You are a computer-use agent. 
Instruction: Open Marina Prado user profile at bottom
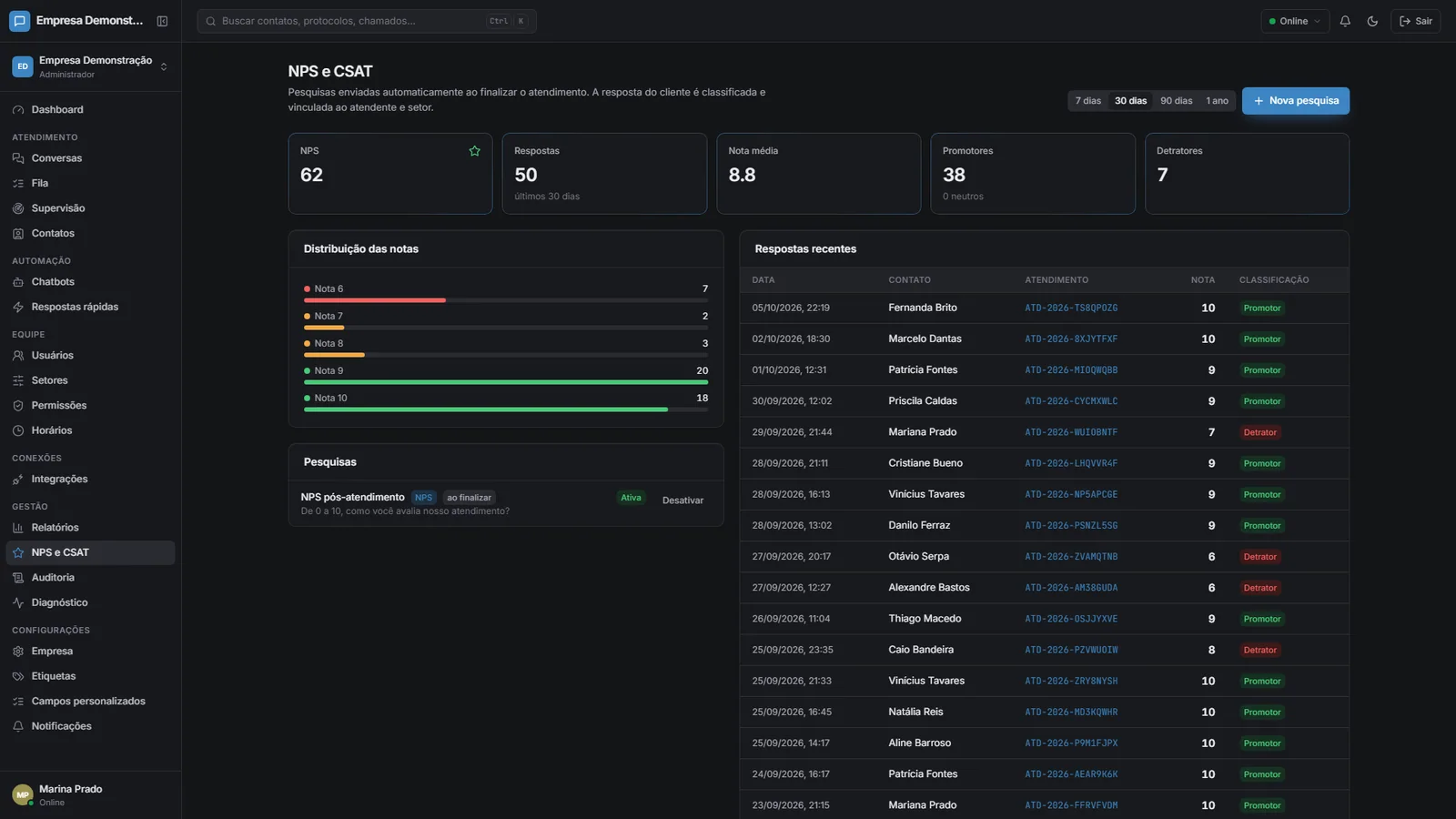click(90, 794)
